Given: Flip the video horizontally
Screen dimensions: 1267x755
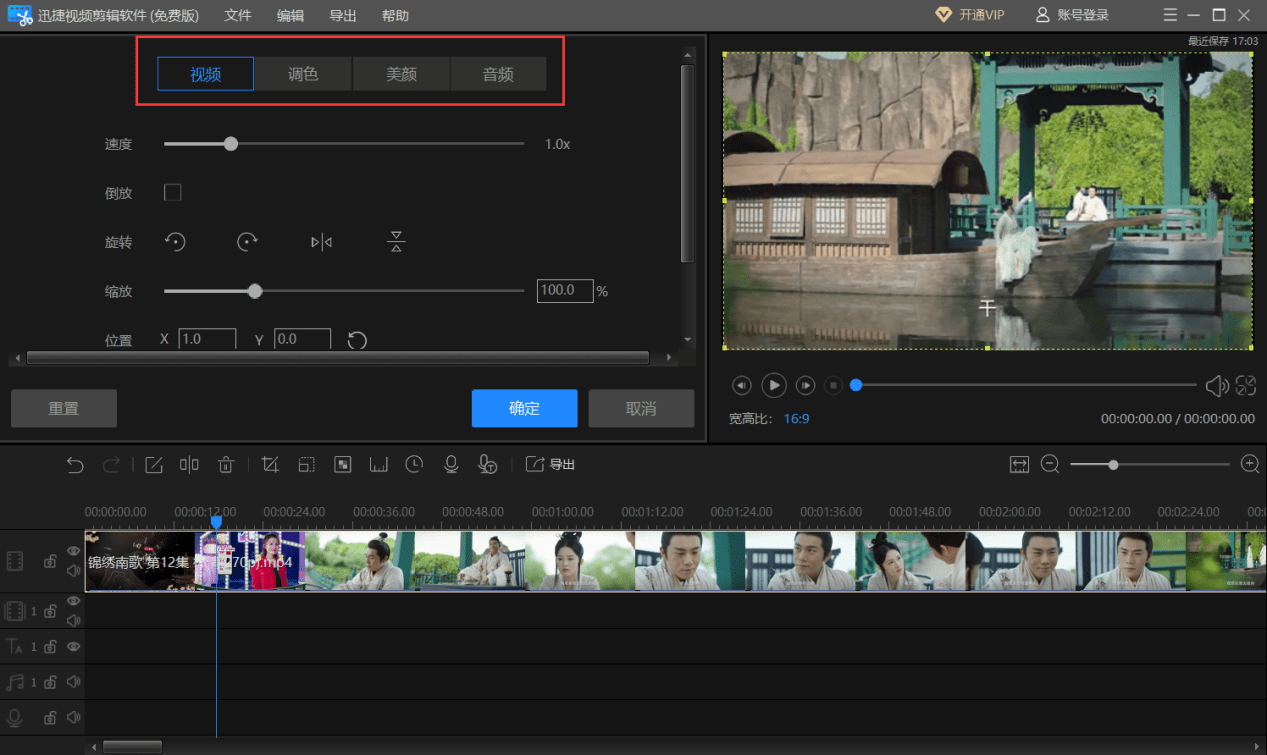Looking at the screenshot, I should (x=321, y=242).
